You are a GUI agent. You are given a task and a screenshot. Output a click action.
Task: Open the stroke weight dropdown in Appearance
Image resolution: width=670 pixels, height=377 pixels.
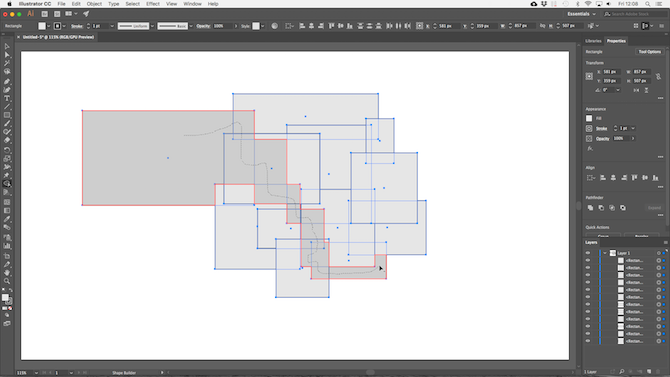[x=633, y=128]
